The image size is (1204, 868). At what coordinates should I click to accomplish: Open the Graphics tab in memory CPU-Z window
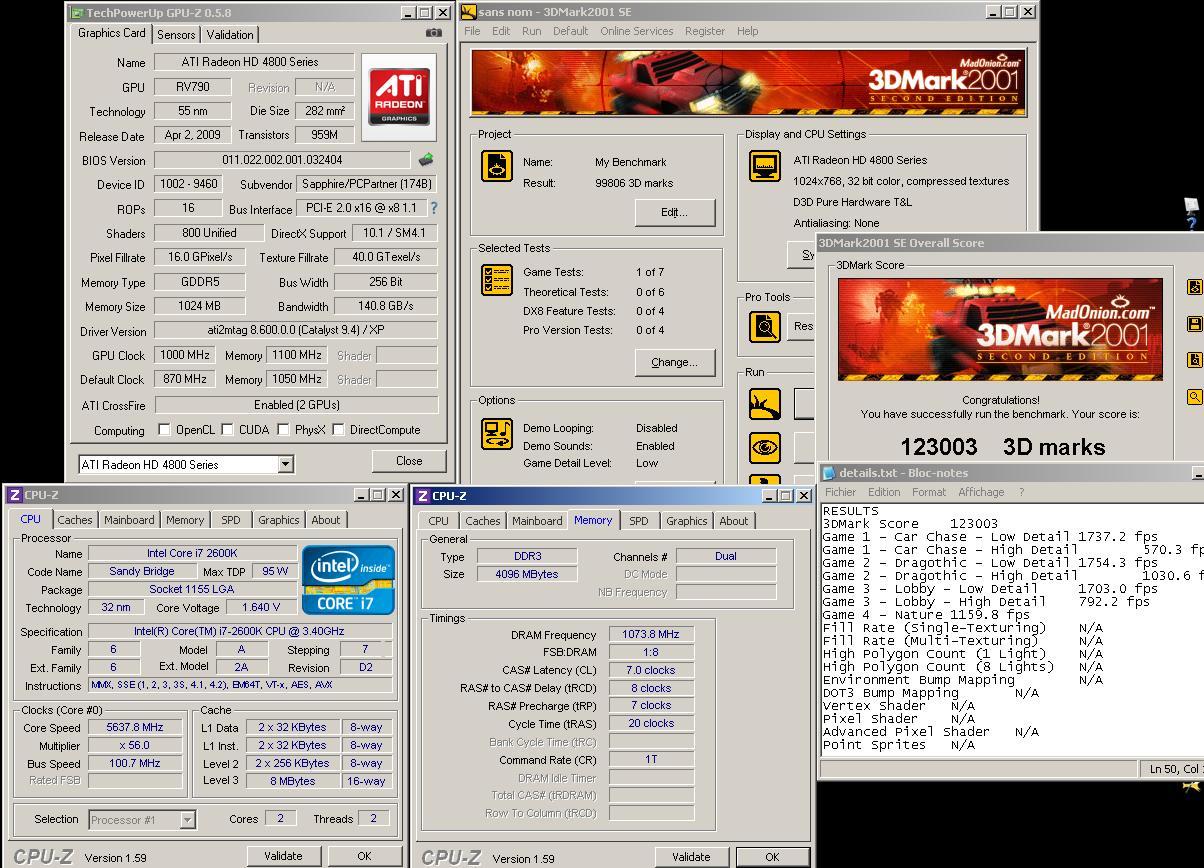click(x=687, y=521)
